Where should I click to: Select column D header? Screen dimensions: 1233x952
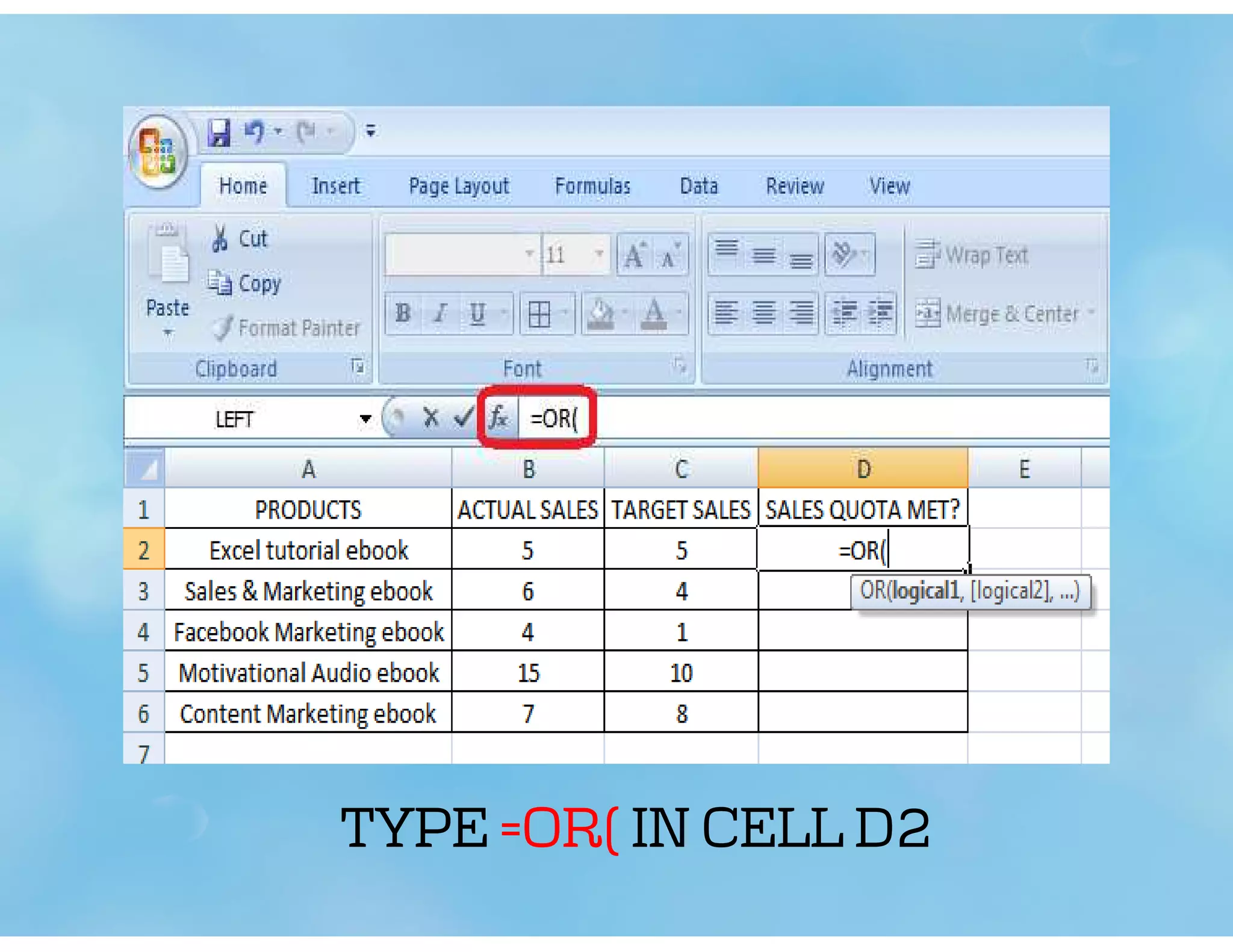(863, 469)
